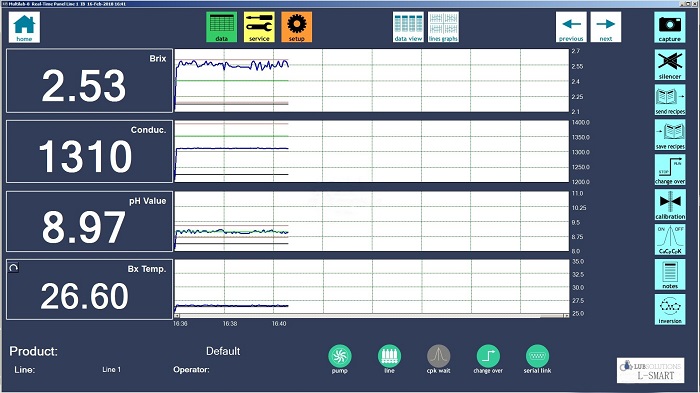
Task: Open the notes panel
Action: point(670,274)
